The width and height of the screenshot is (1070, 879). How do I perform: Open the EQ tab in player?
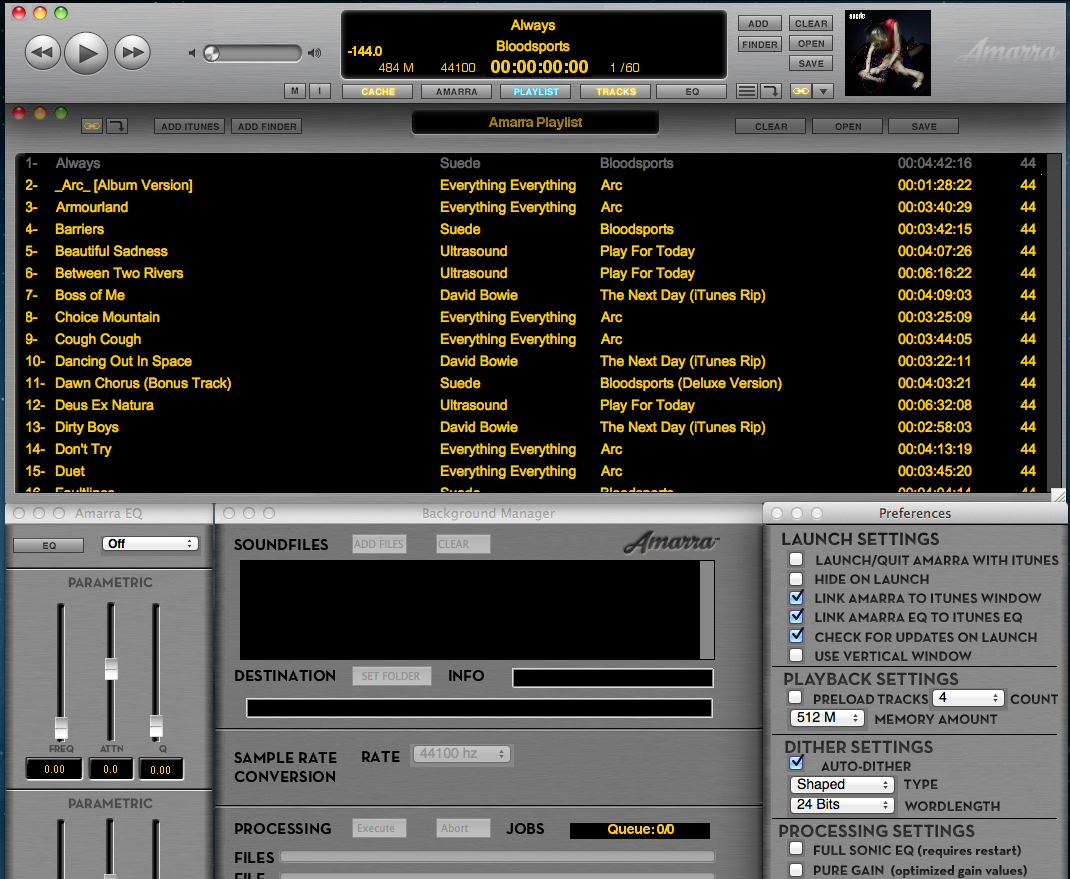[692, 91]
